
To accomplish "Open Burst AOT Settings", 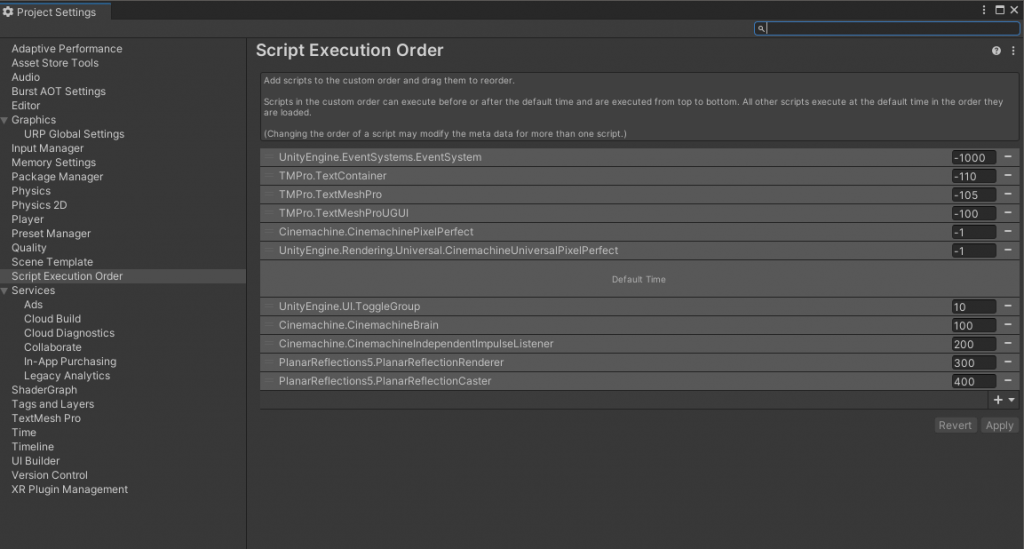I will pos(58,91).
